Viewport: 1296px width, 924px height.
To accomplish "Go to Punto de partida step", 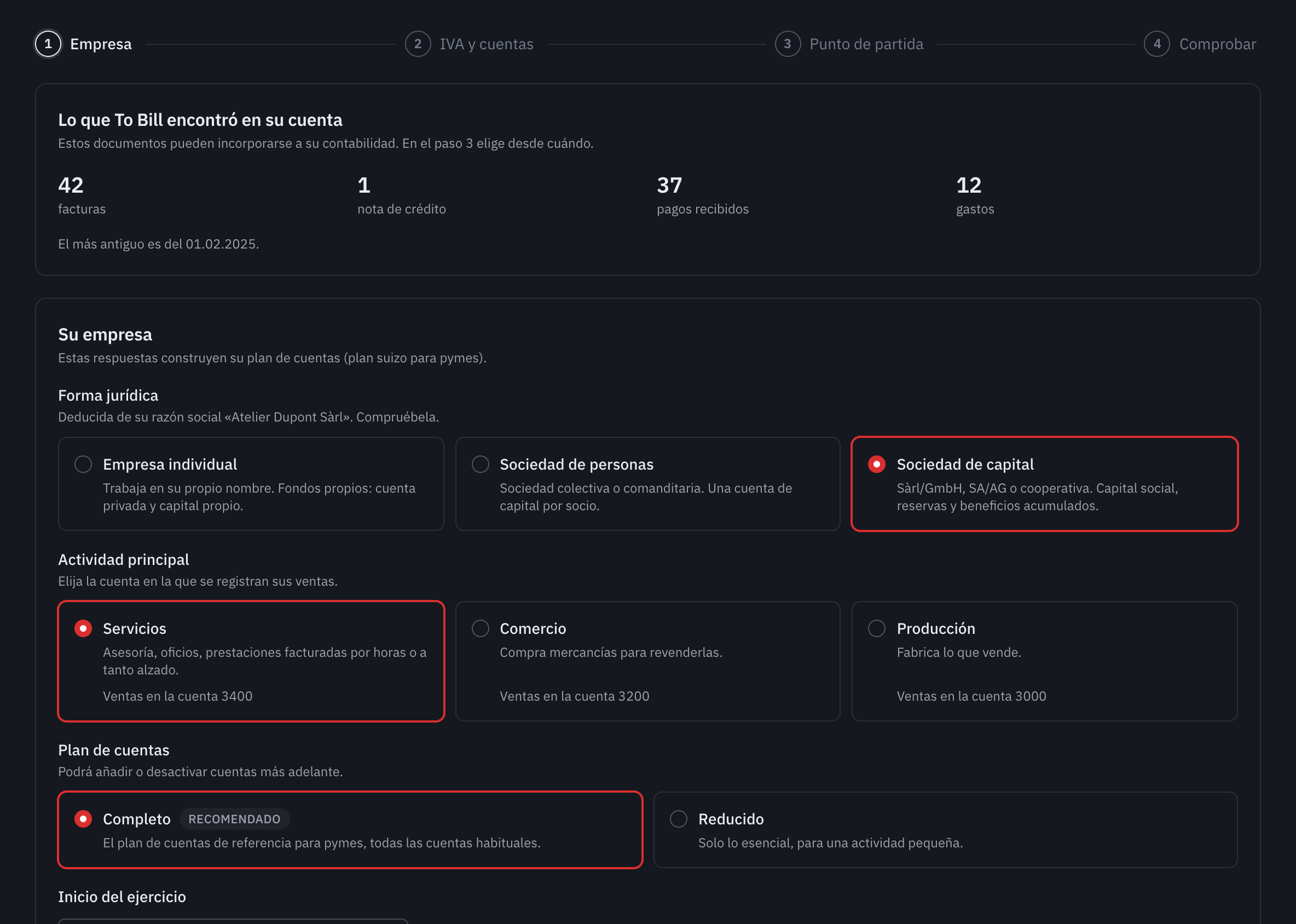I will click(x=866, y=44).
